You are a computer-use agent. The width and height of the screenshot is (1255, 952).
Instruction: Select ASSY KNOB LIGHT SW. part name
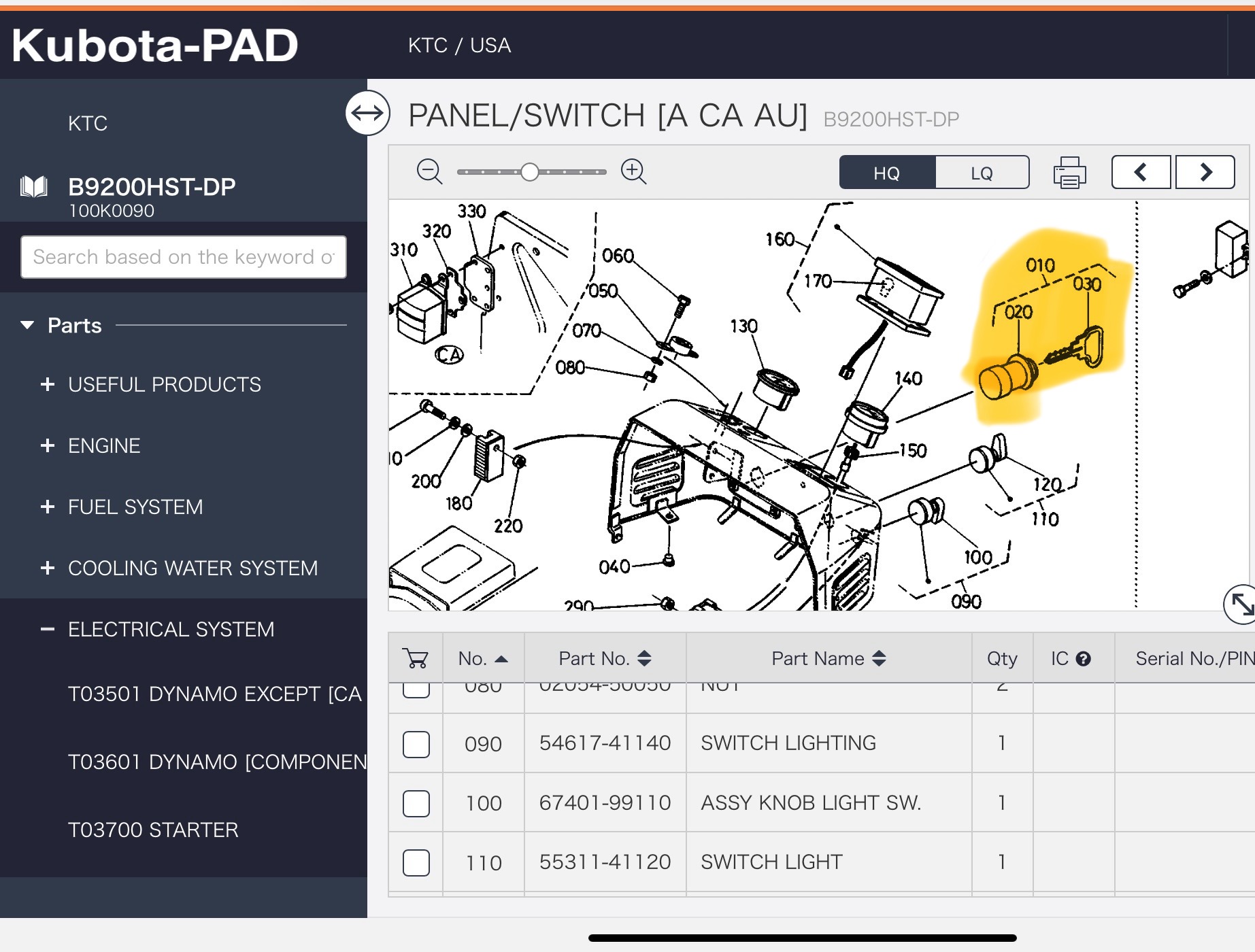[811, 802]
